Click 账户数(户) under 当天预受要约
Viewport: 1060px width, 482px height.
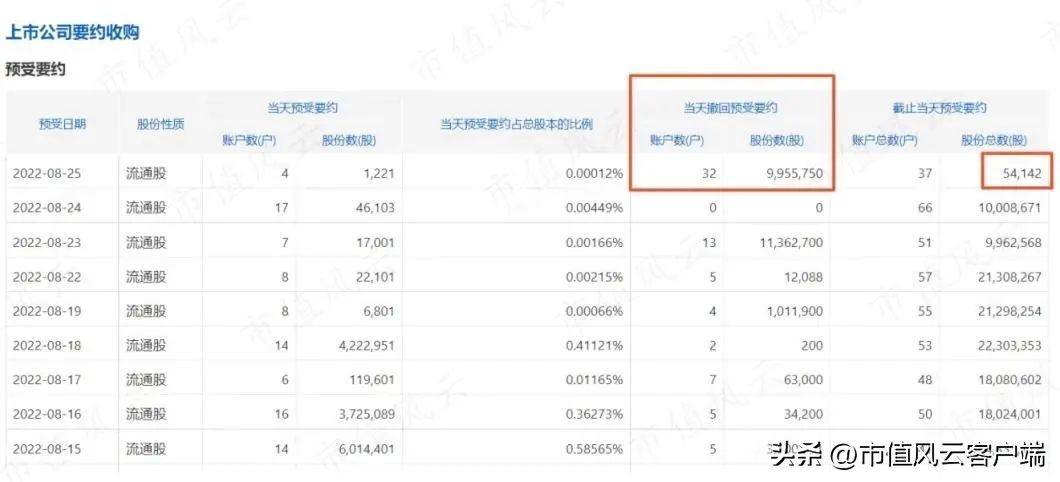(249, 141)
